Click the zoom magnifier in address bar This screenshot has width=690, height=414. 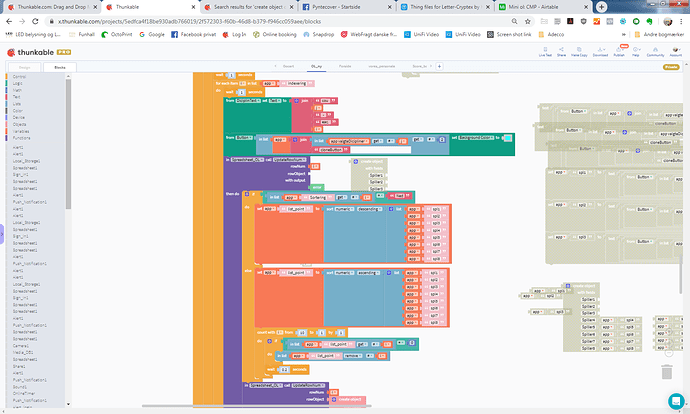coord(514,21)
